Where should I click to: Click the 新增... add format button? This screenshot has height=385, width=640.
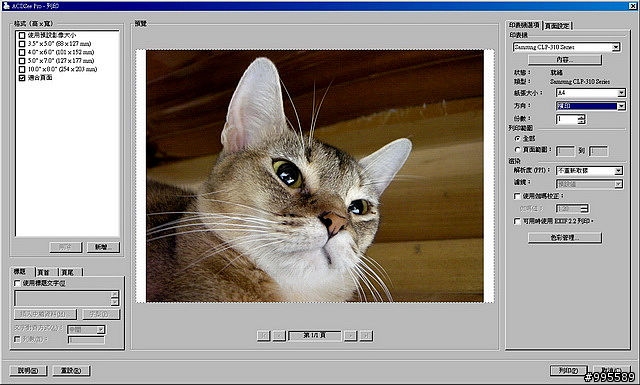[103, 247]
